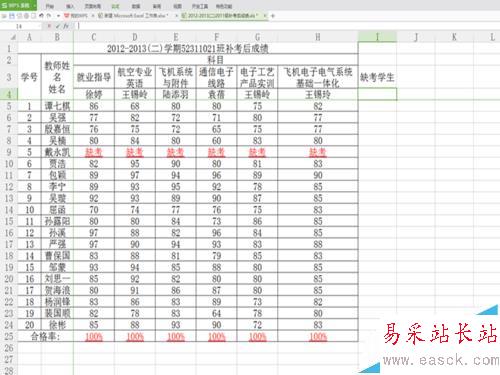The image size is (500, 375).
Task: Click student name cell 孙露阳
Action: click(x=57, y=221)
